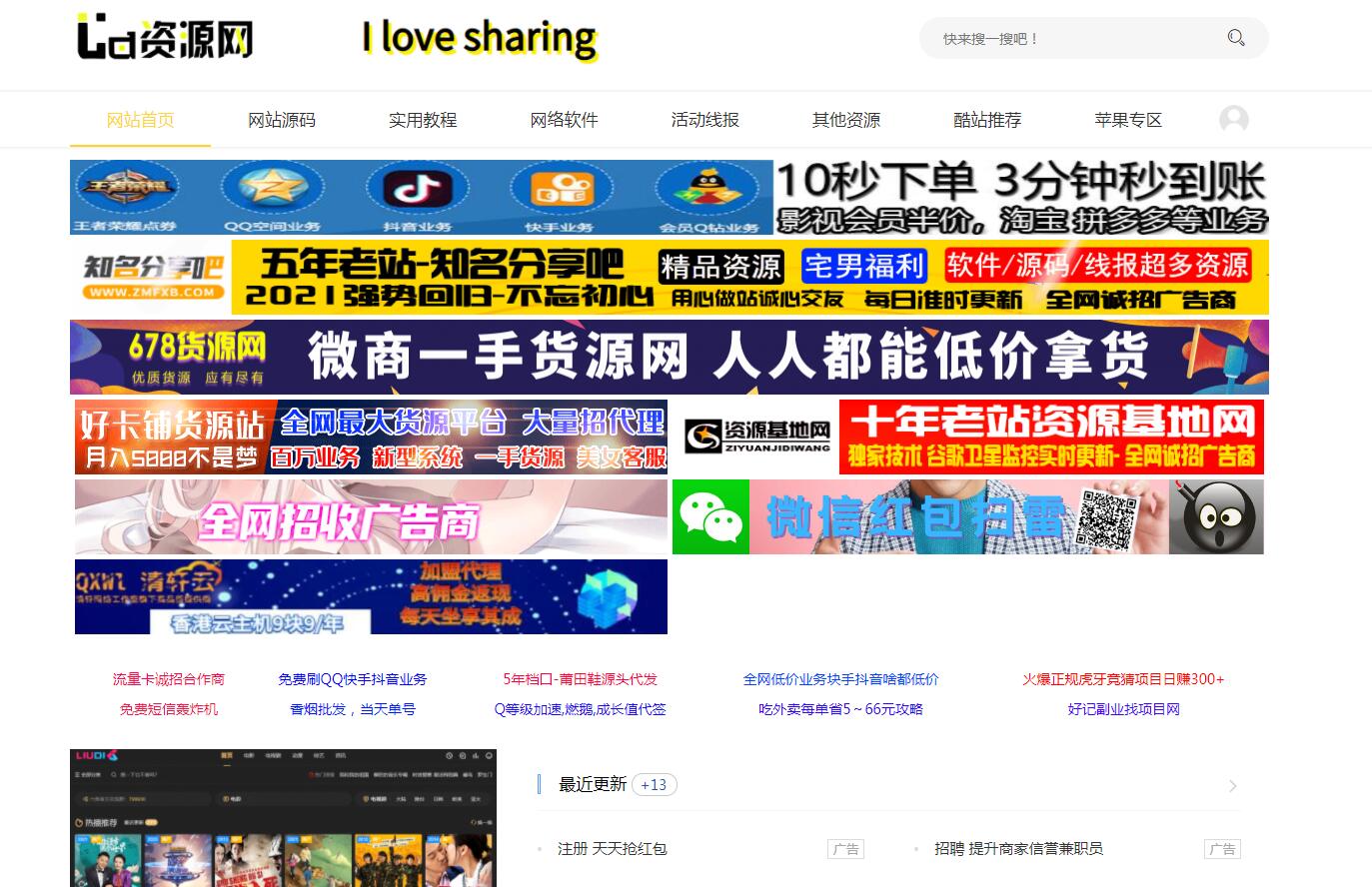Open the 吃外卖每单省5～66元攻略 link
The width and height of the screenshot is (1372, 887).
[x=841, y=709]
